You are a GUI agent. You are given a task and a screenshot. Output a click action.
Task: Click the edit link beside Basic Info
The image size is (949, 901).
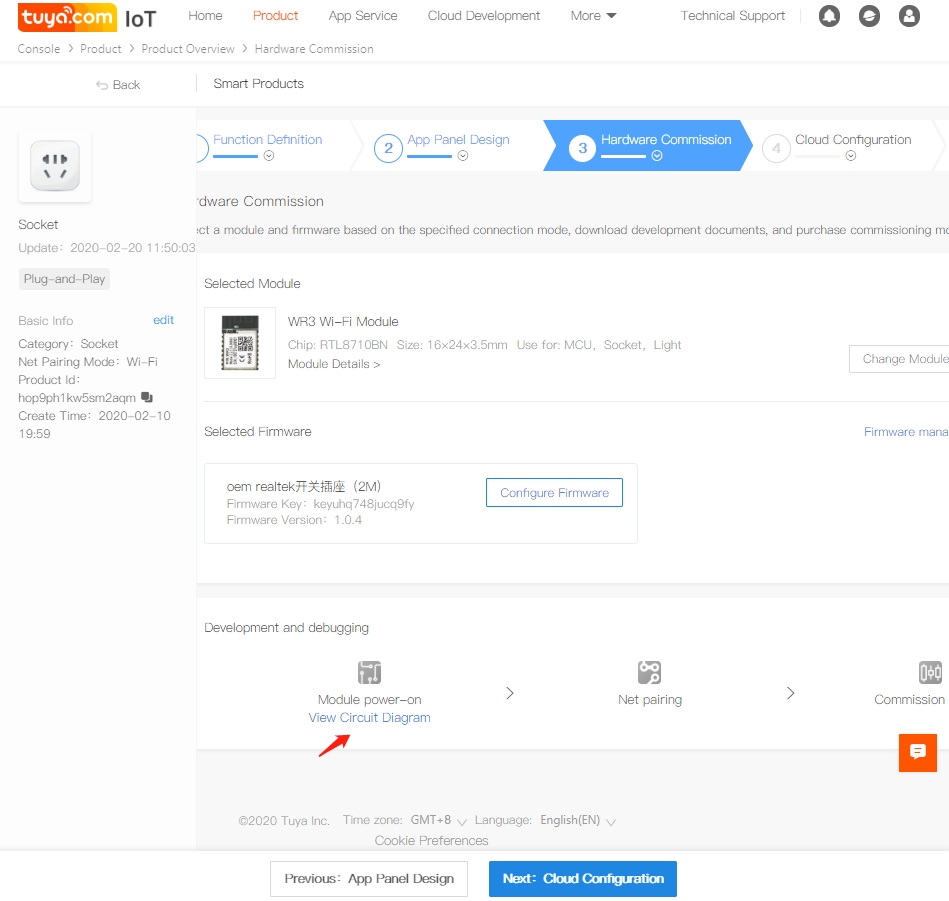[163, 320]
